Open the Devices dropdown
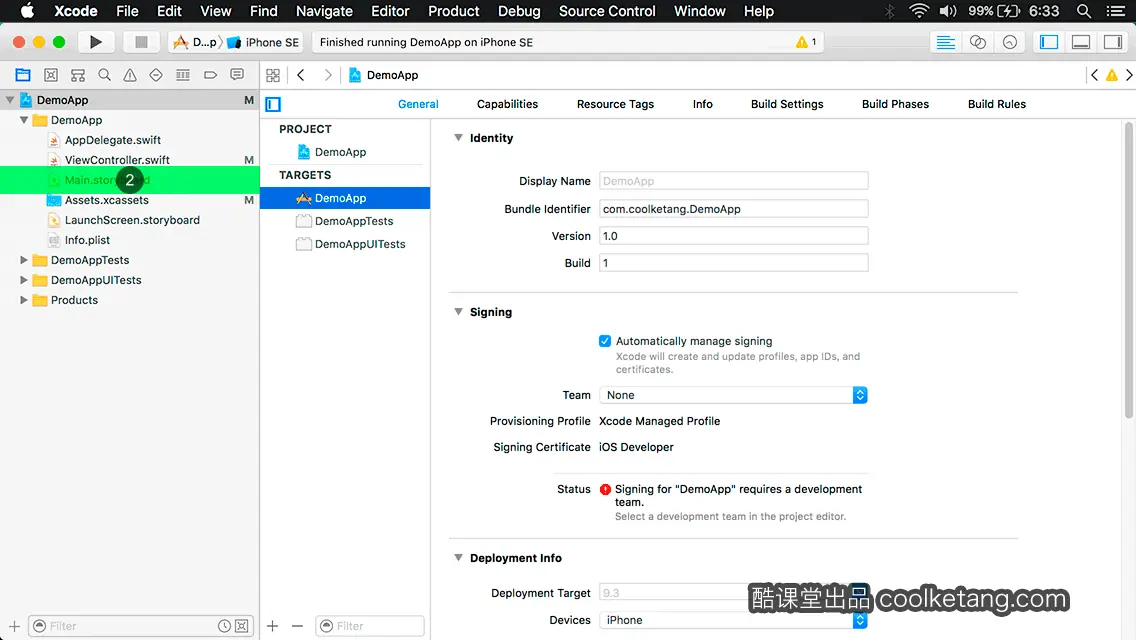The image size is (1136, 640). point(733,620)
